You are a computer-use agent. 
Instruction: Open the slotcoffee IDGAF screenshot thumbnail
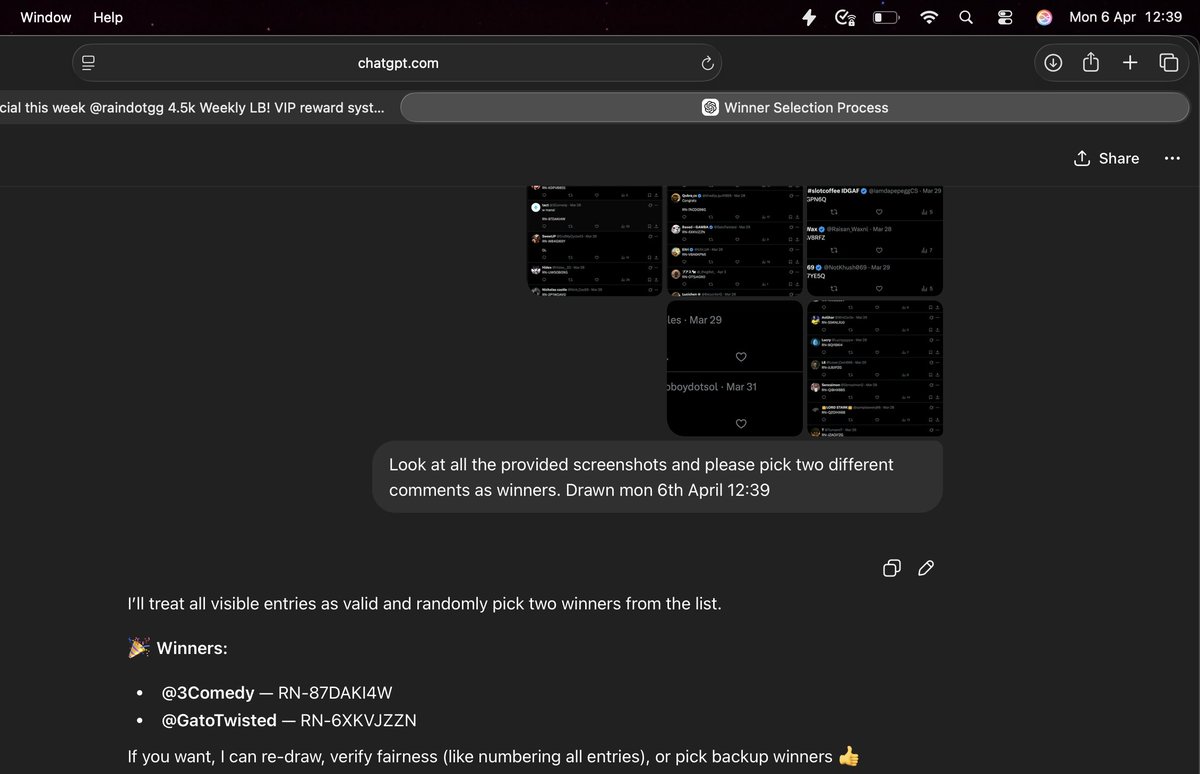coord(875,241)
